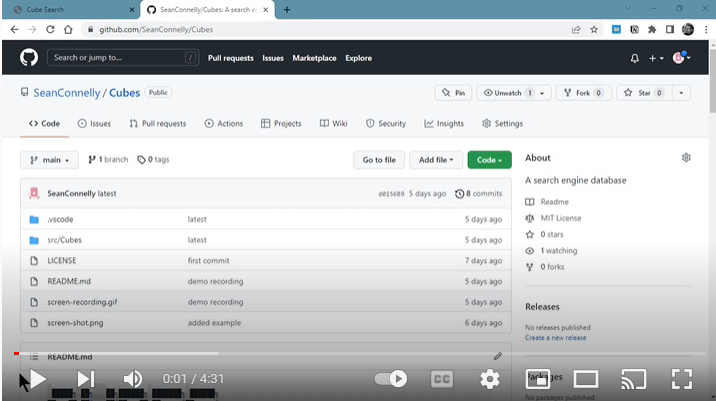
Task: Open the plus create-new menu
Action: 656,58
